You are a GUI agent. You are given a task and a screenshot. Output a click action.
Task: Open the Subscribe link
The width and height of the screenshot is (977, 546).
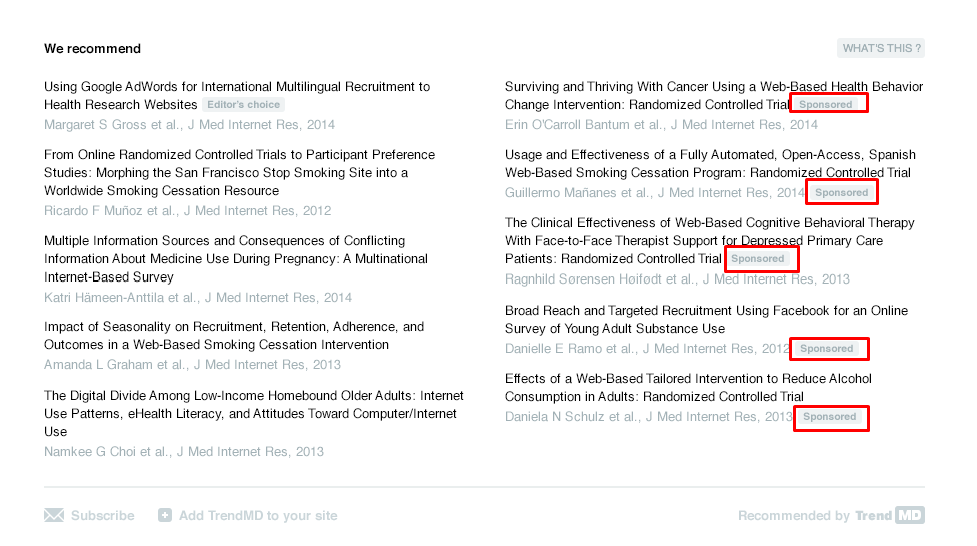point(102,516)
